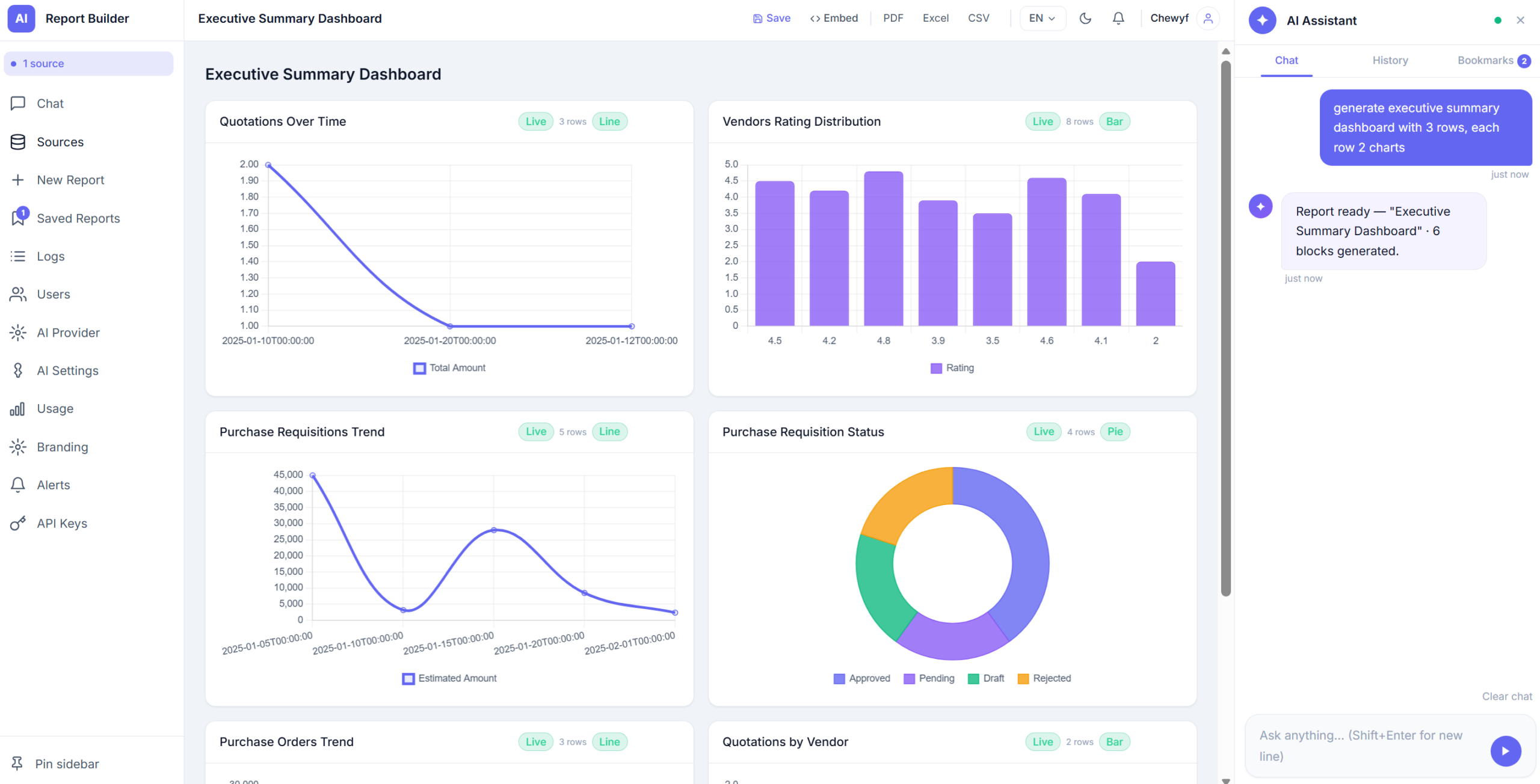The image size is (1540, 784).
Task: Click Line badge on Quotations Over Time
Action: click(x=609, y=121)
